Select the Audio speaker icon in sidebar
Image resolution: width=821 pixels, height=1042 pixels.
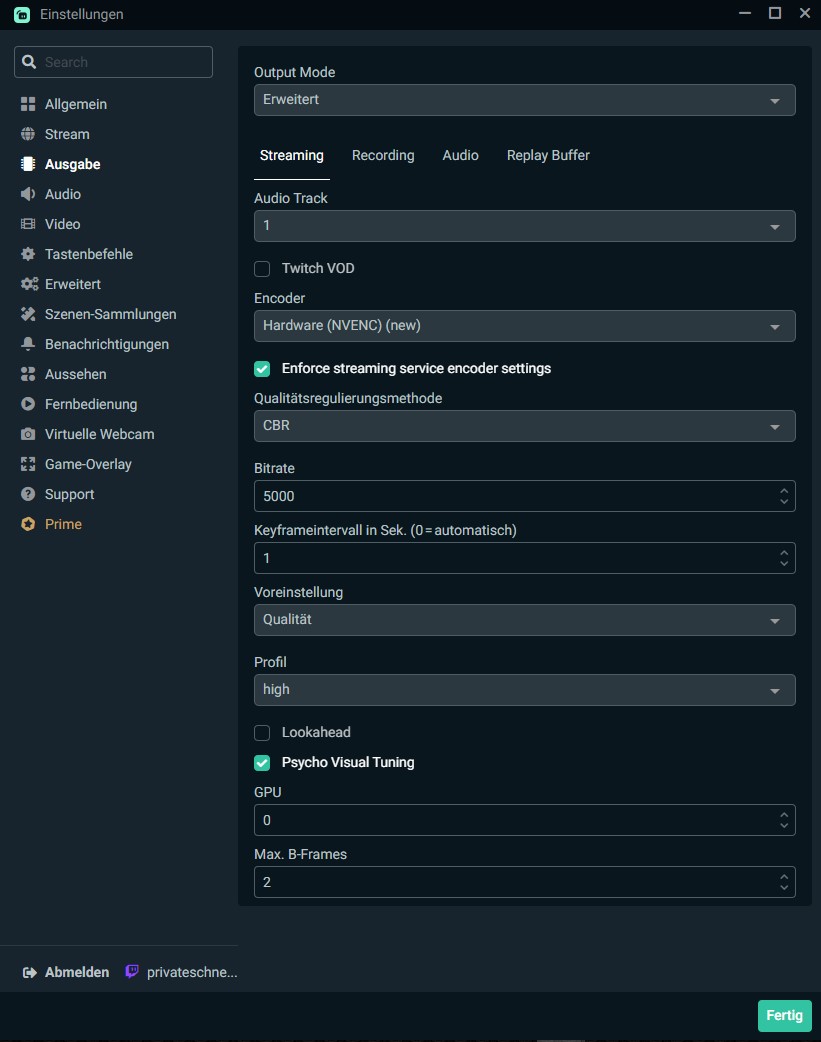(28, 194)
